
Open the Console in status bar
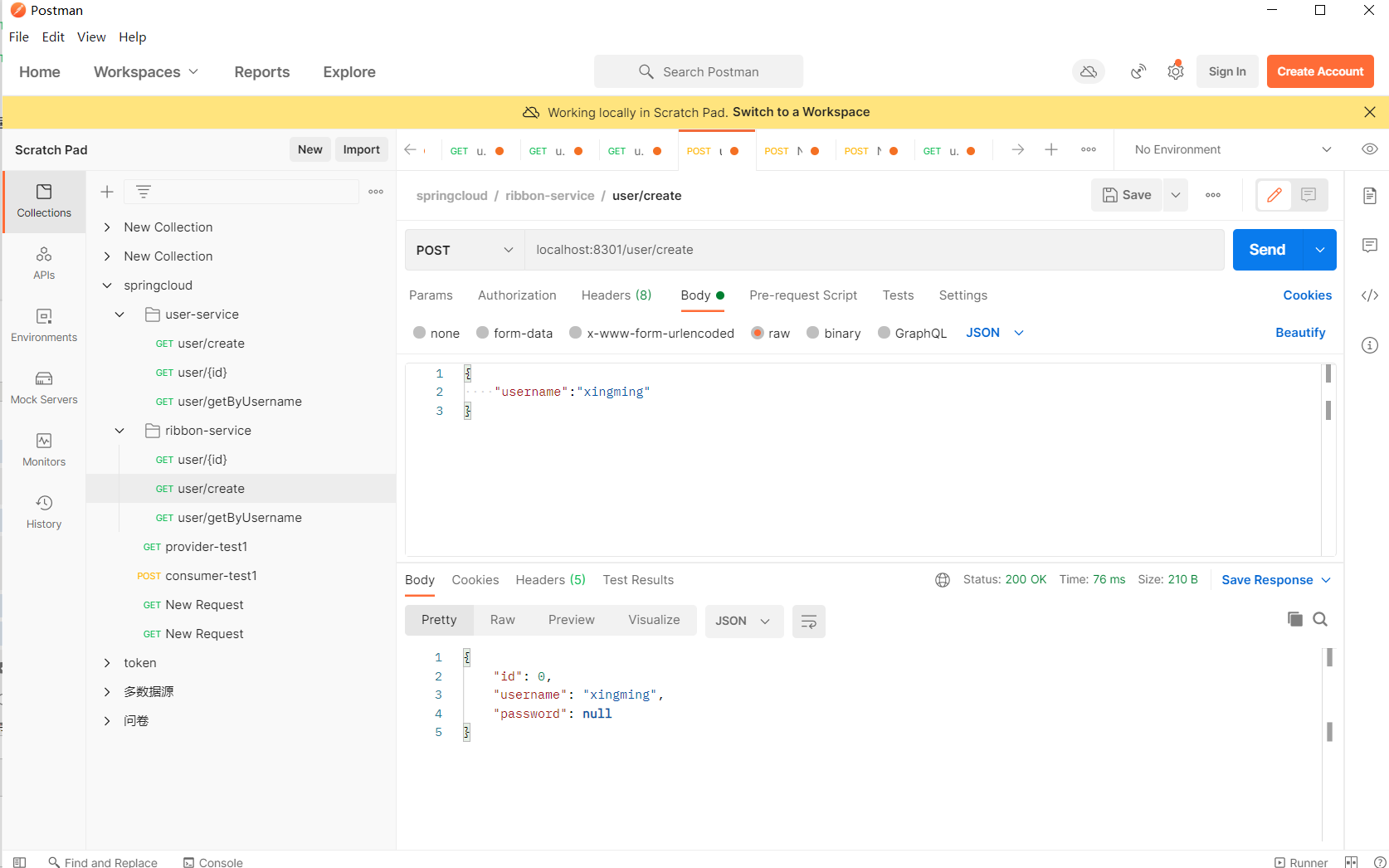click(x=213, y=862)
